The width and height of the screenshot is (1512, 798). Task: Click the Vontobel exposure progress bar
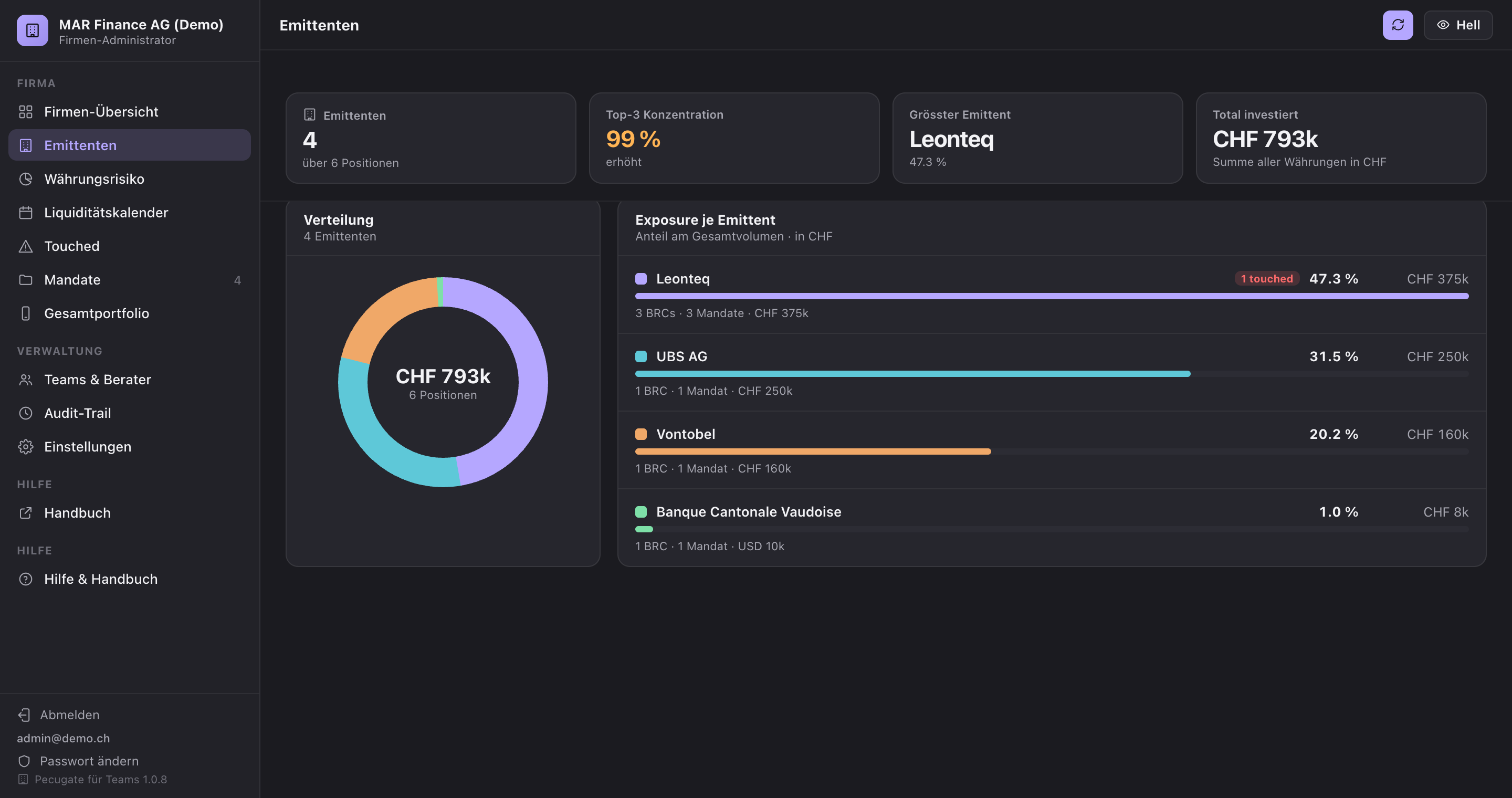tap(1052, 452)
